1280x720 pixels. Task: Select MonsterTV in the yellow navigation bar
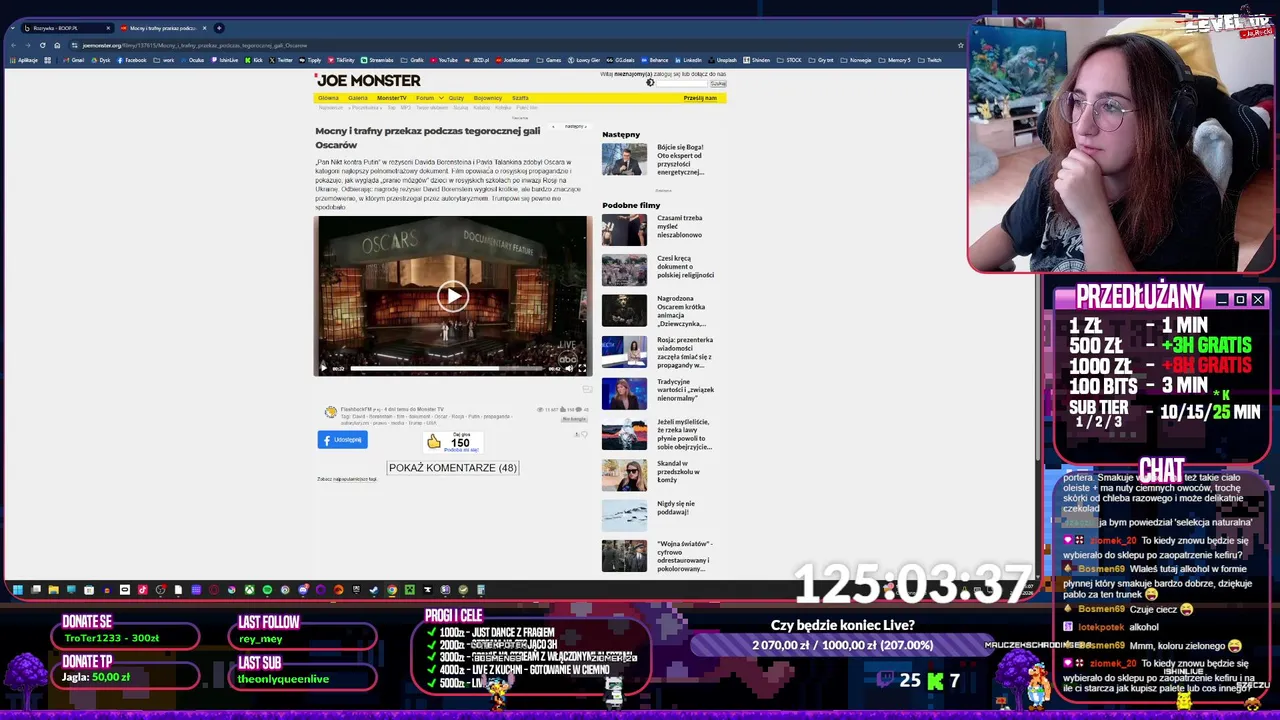tap(391, 98)
